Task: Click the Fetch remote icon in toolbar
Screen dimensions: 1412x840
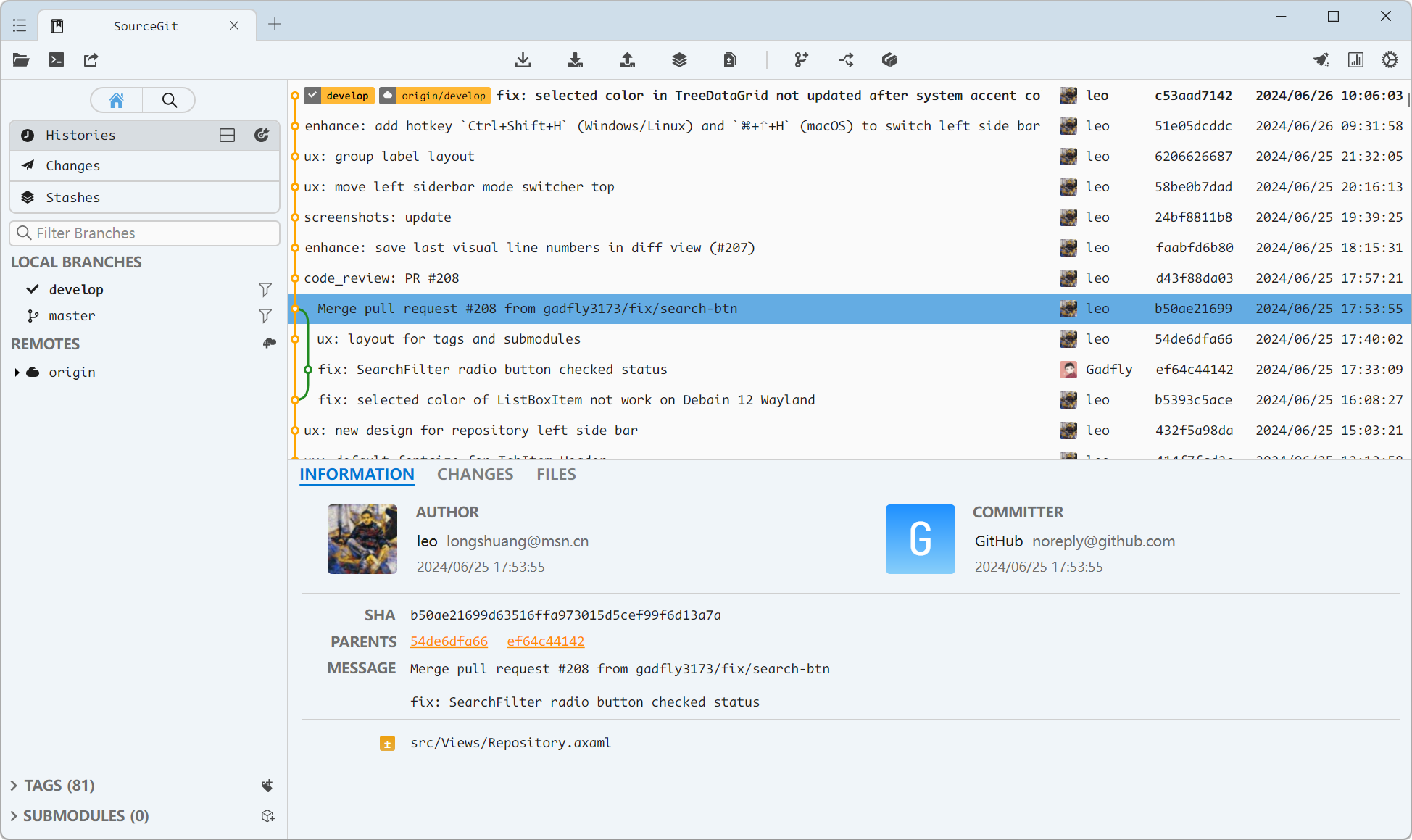Action: (x=523, y=60)
